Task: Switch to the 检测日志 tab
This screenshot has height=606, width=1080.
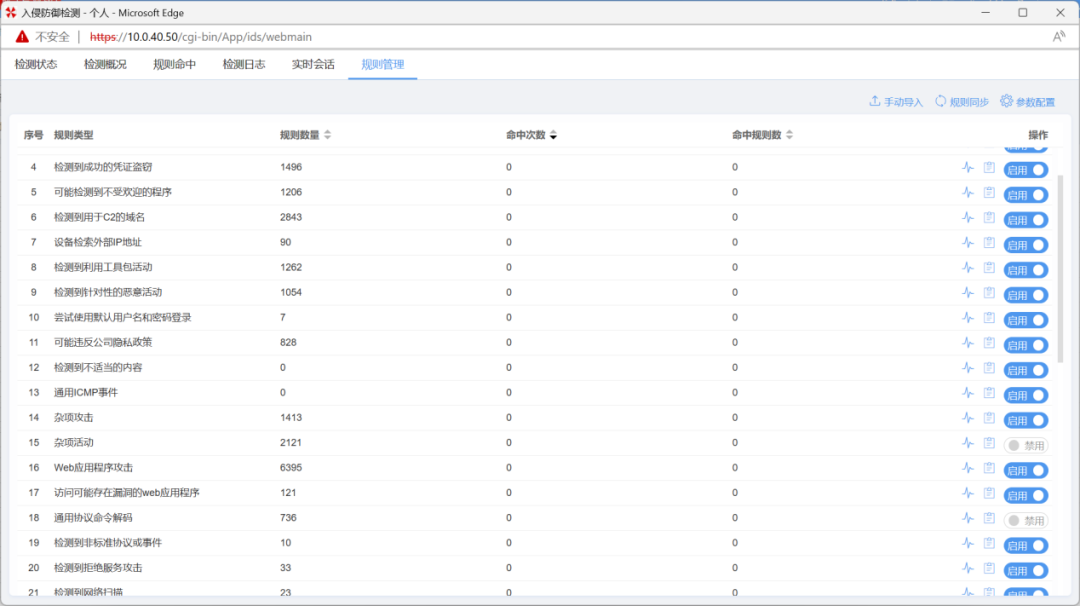Action: [244, 64]
